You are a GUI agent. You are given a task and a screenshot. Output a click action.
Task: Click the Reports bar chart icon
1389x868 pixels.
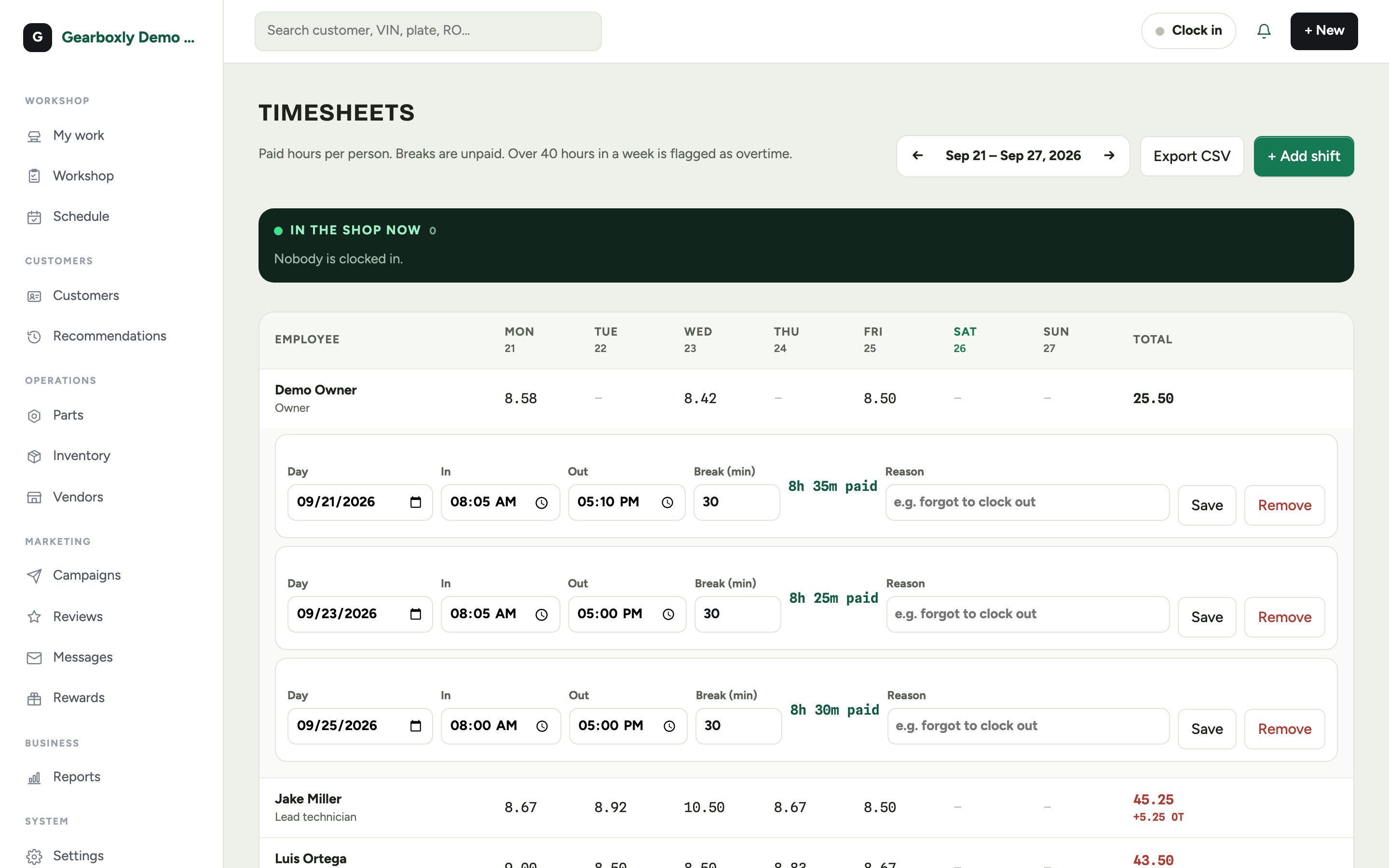click(x=34, y=778)
